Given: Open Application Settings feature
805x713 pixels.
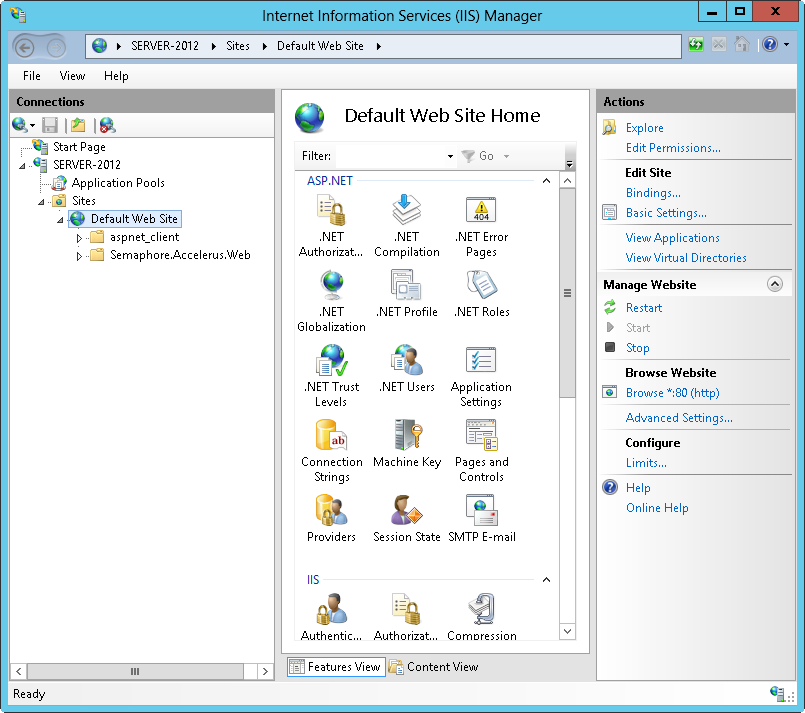Looking at the screenshot, I should (481, 376).
